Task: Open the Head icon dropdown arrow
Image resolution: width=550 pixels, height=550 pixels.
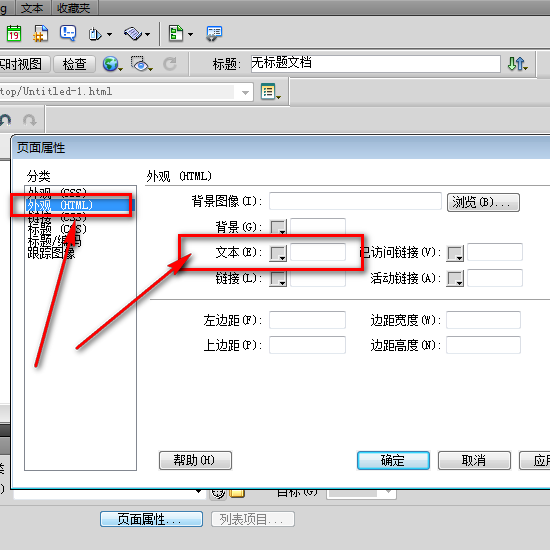Action: 109,34
